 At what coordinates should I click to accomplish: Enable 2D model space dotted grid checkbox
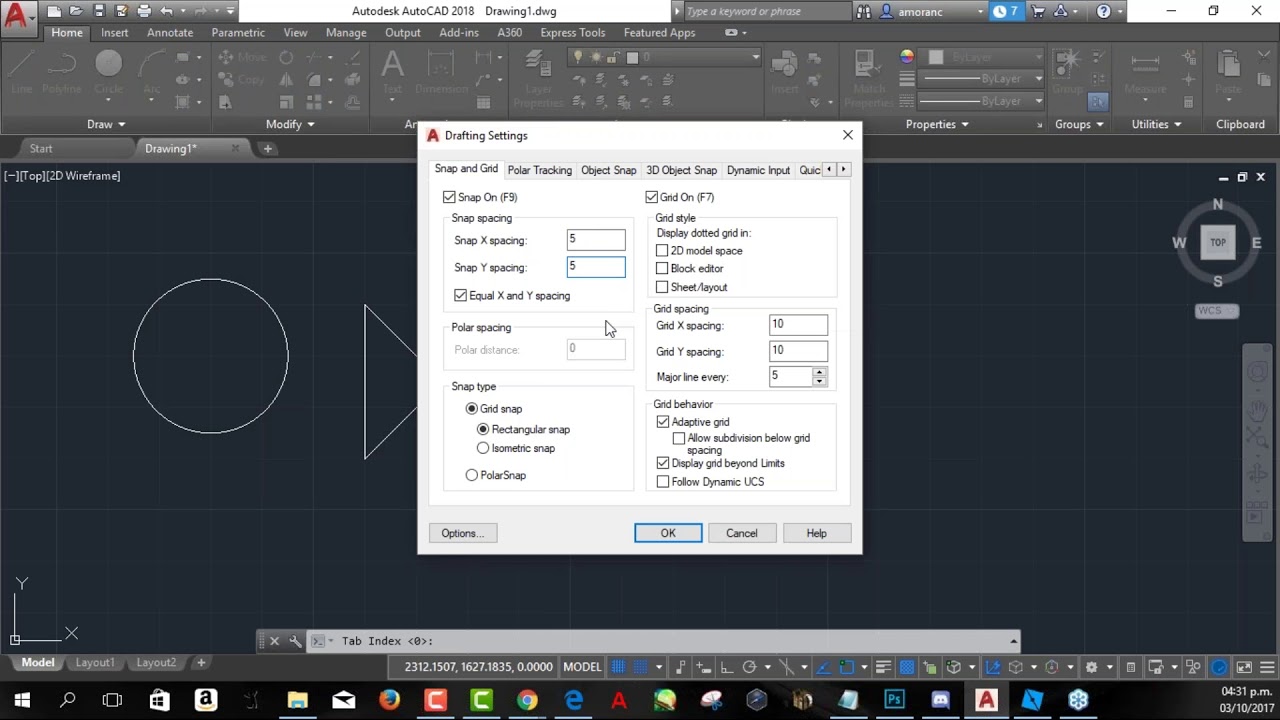[662, 251]
